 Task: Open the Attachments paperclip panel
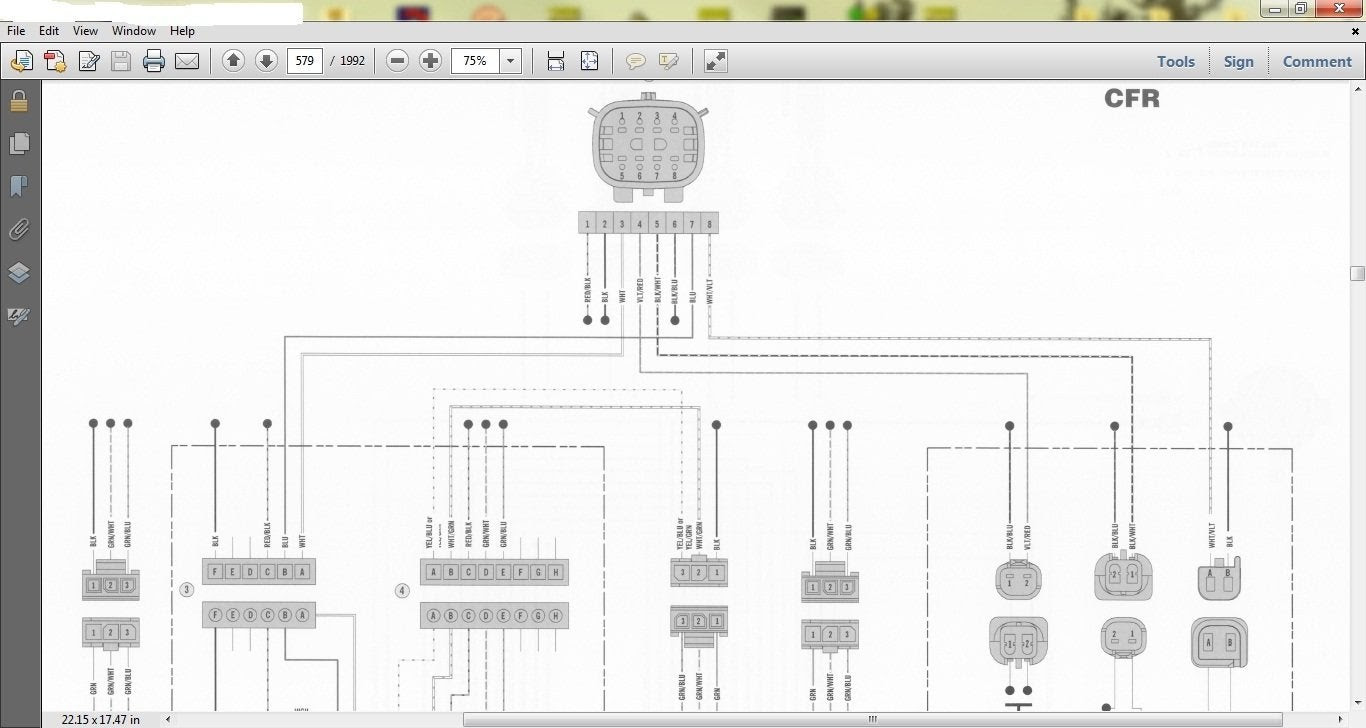pyautogui.click(x=18, y=230)
